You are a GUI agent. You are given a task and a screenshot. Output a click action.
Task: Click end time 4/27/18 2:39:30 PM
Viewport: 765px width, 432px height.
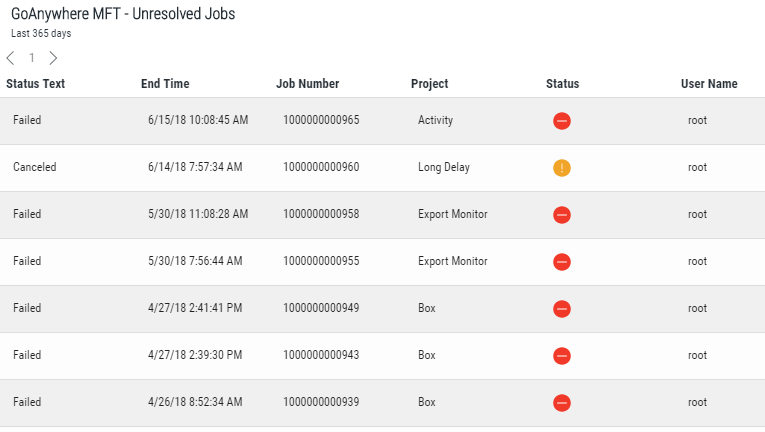(x=195, y=355)
